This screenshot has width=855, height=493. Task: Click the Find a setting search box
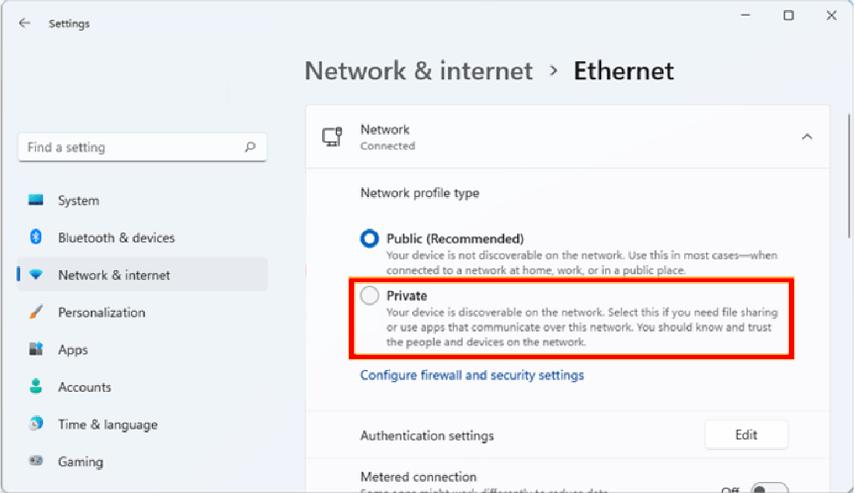click(130, 147)
